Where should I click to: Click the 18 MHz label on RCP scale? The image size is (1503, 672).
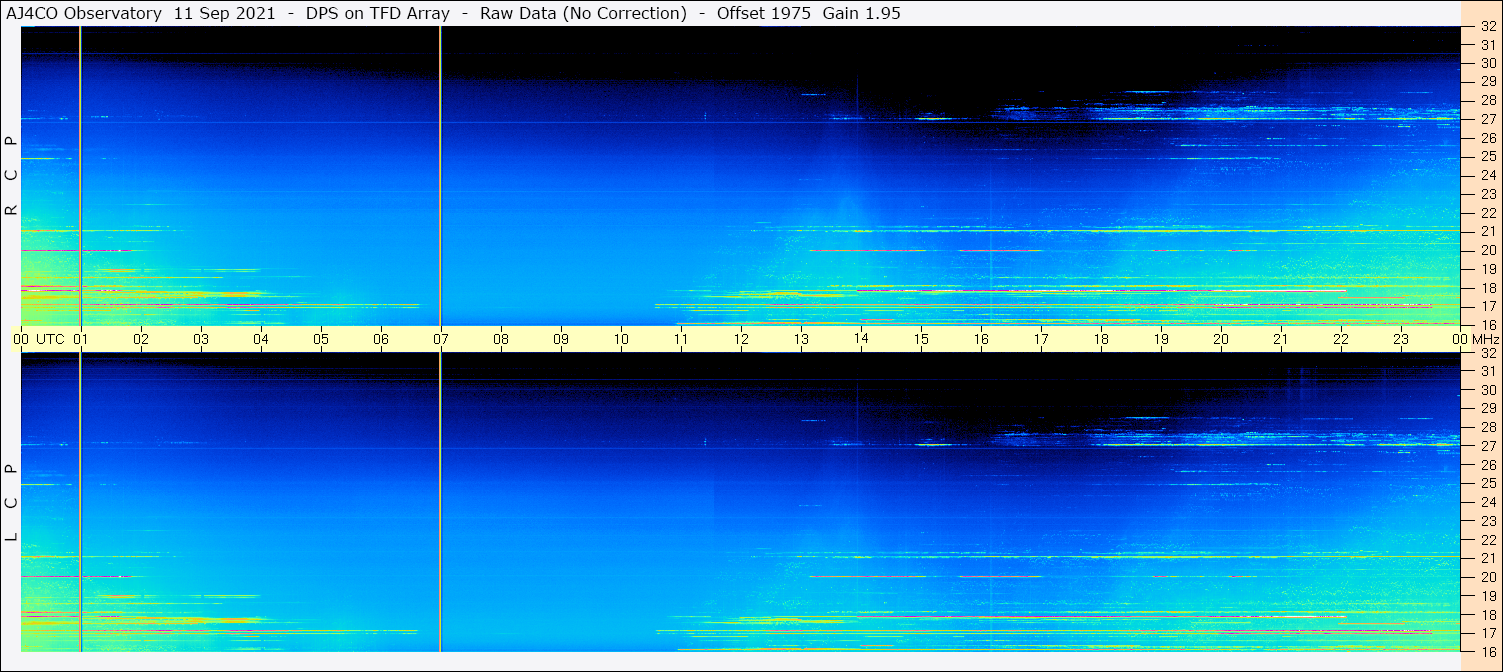[x=1488, y=288]
